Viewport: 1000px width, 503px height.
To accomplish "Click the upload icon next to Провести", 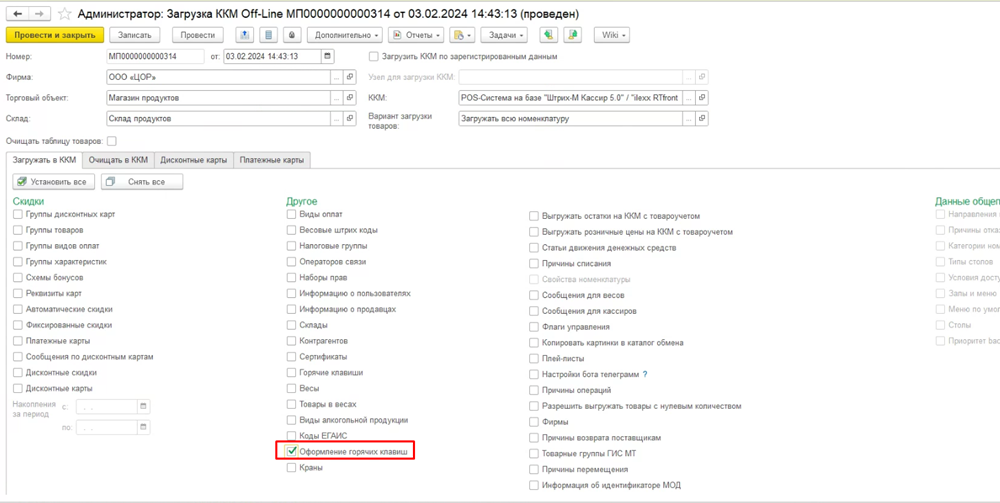I will point(244,35).
